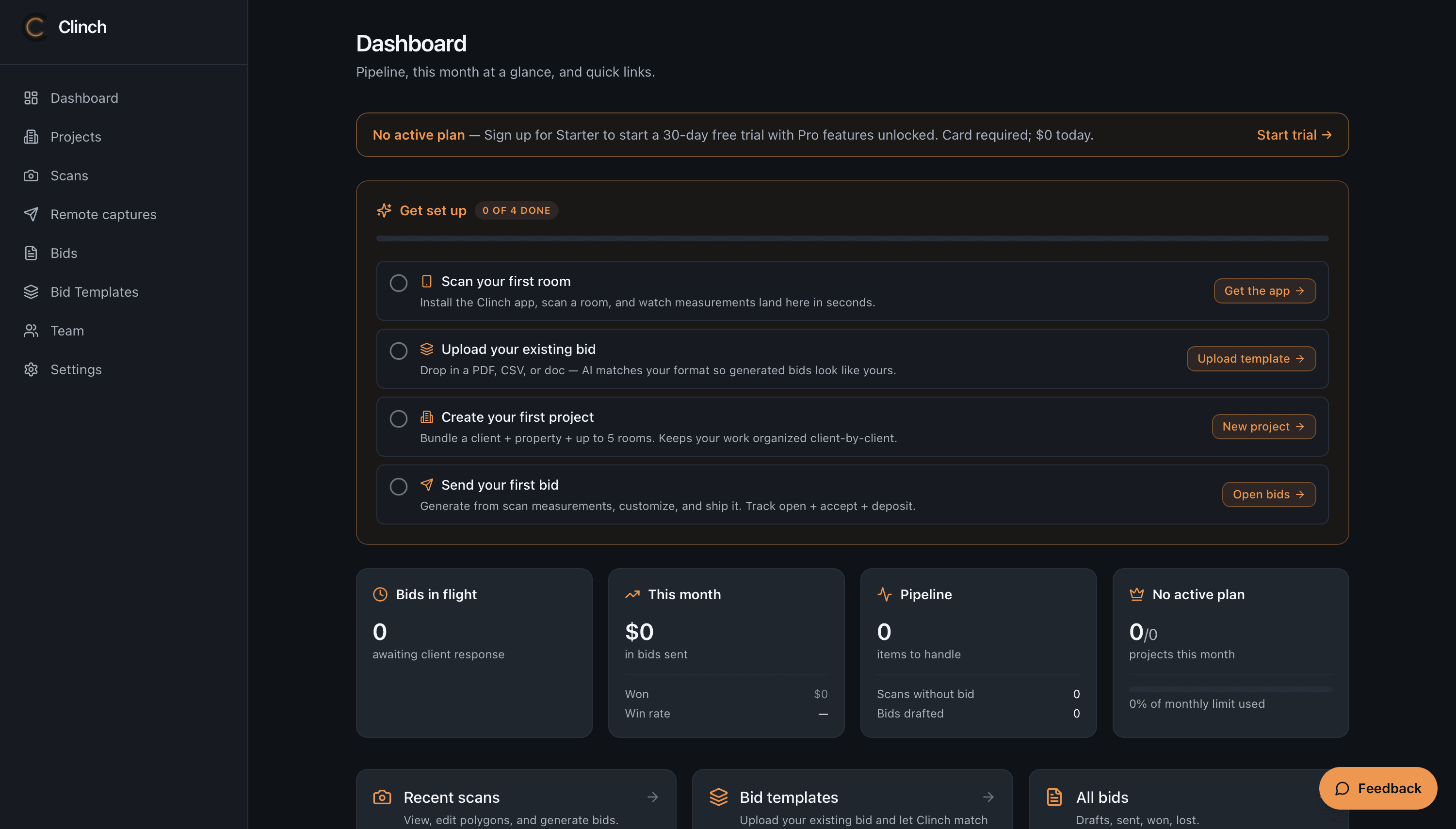Mark Upload your existing bid step circle
Screen dimensions: 1456x829
coord(398,351)
